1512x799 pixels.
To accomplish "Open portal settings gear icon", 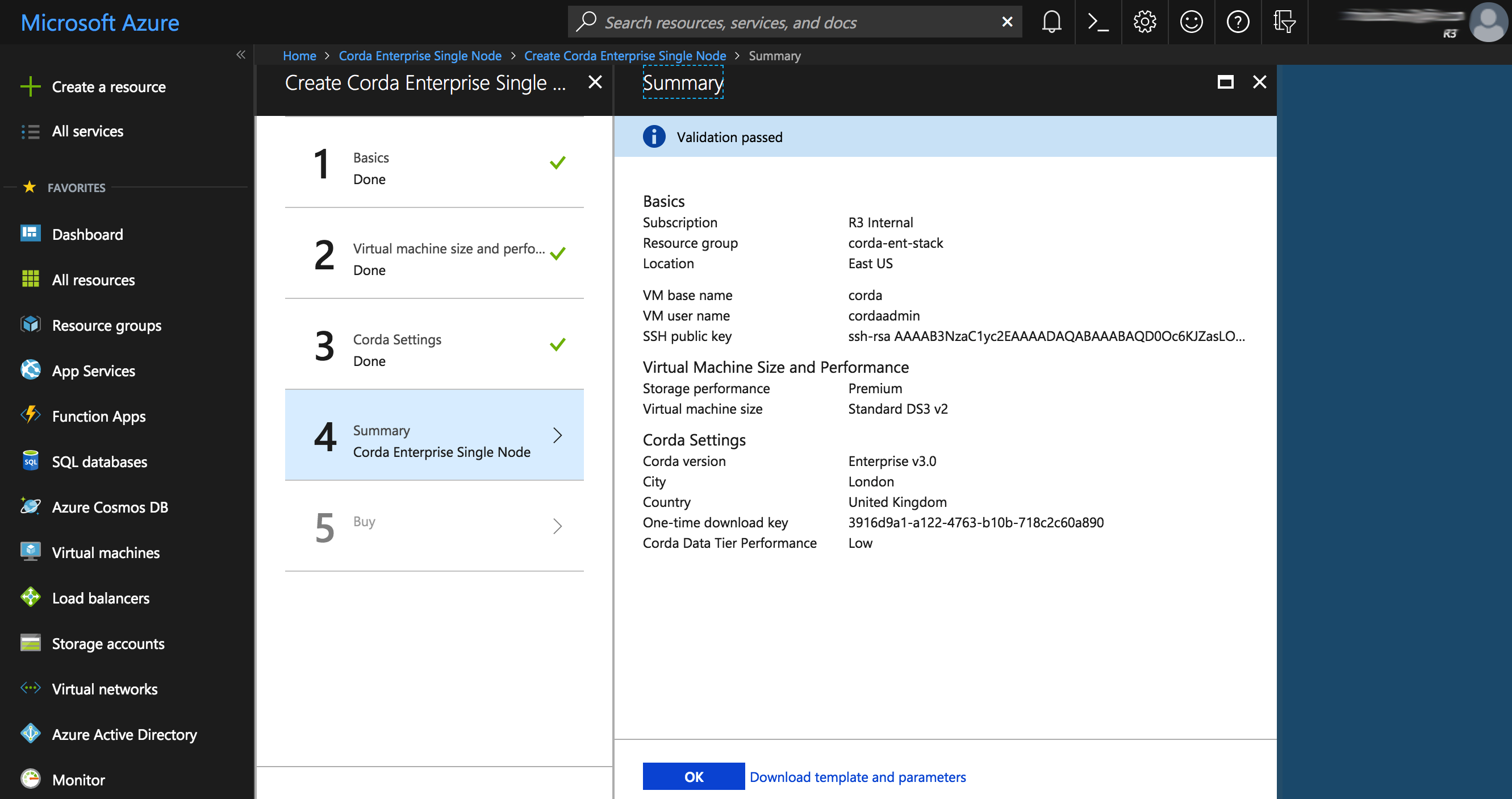I will click(1145, 22).
